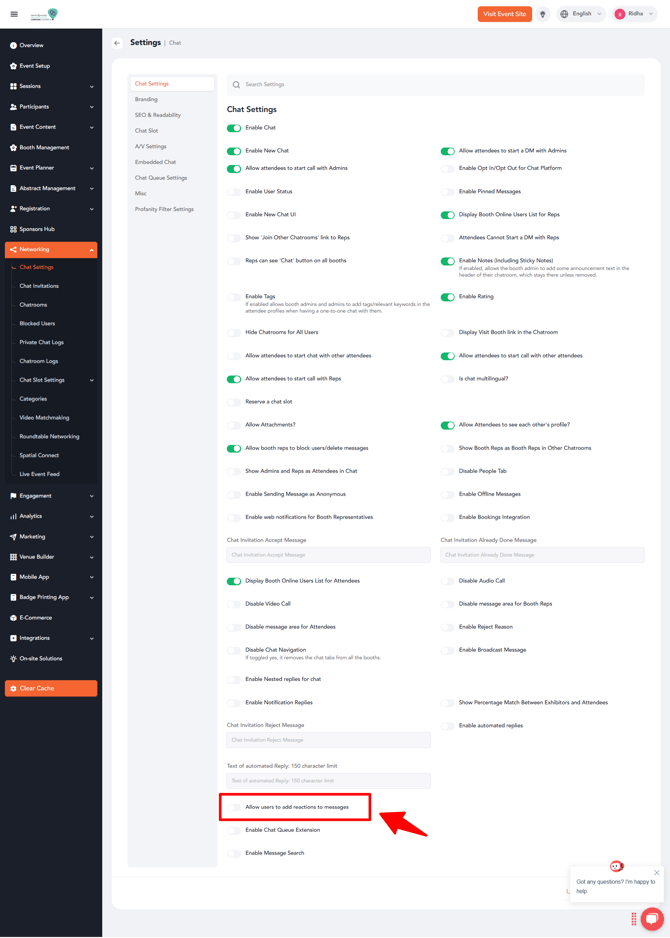Open the English language dropdown

click(x=581, y=14)
